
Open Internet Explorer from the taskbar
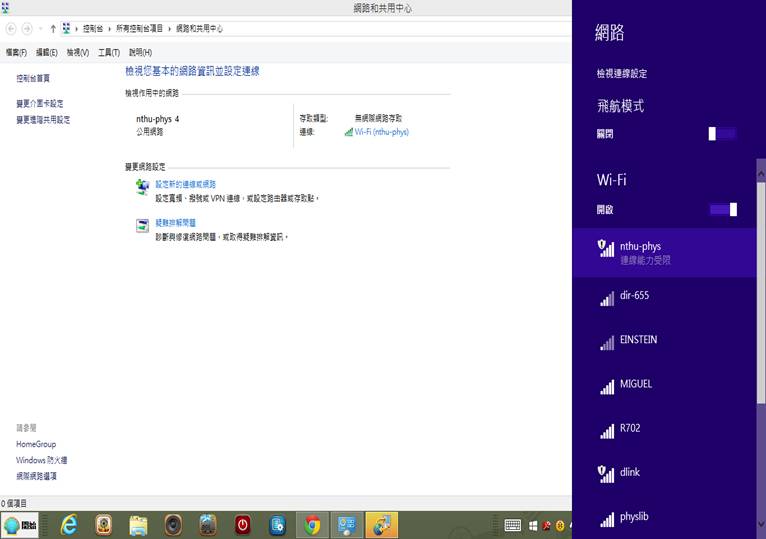pos(69,524)
